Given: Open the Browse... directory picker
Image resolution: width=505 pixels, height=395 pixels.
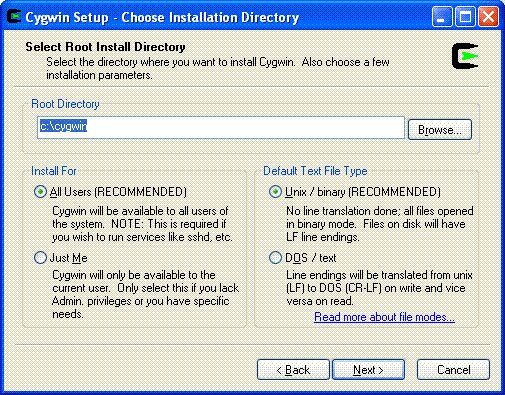Looking at the screenshot, I should coord(440,129).
